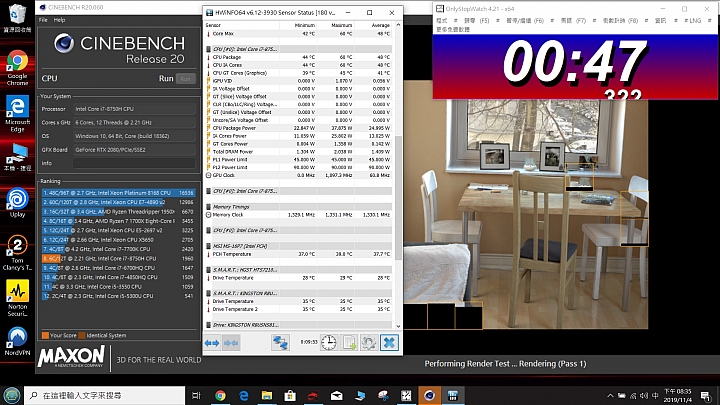Select PCH Temperature sensor row

[299, 254]
